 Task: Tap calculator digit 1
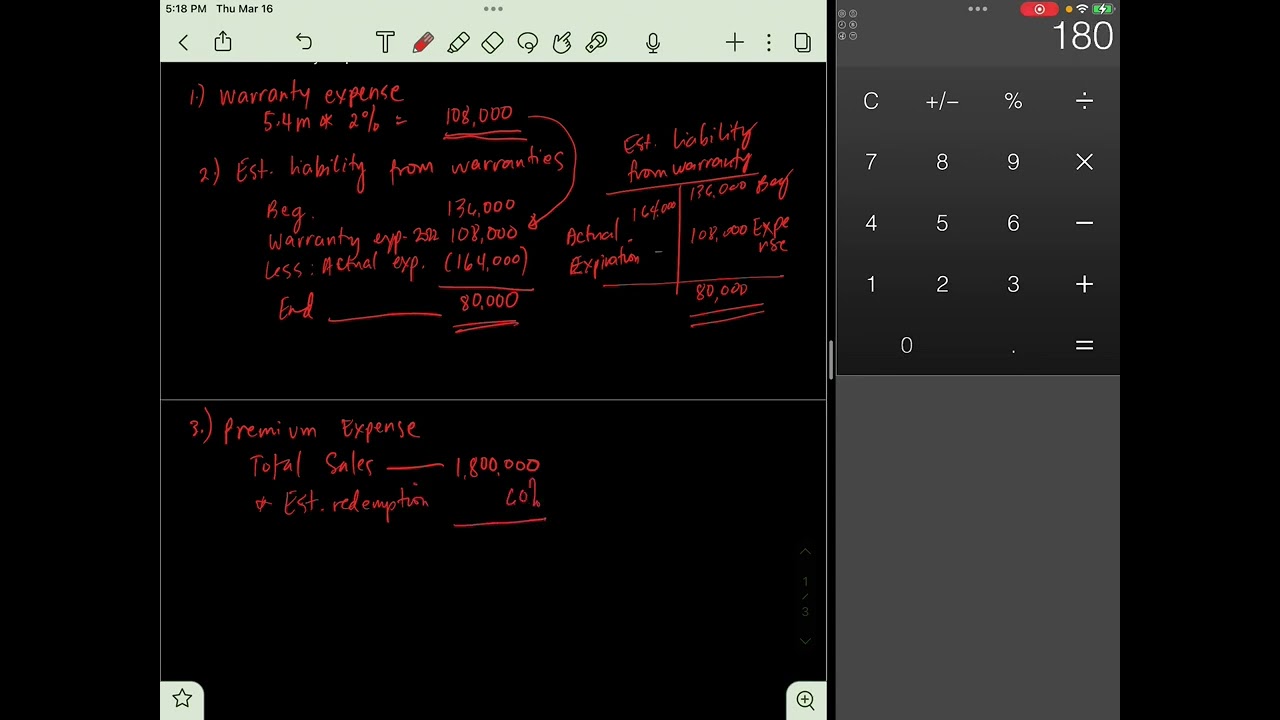[x=871, y=284]
